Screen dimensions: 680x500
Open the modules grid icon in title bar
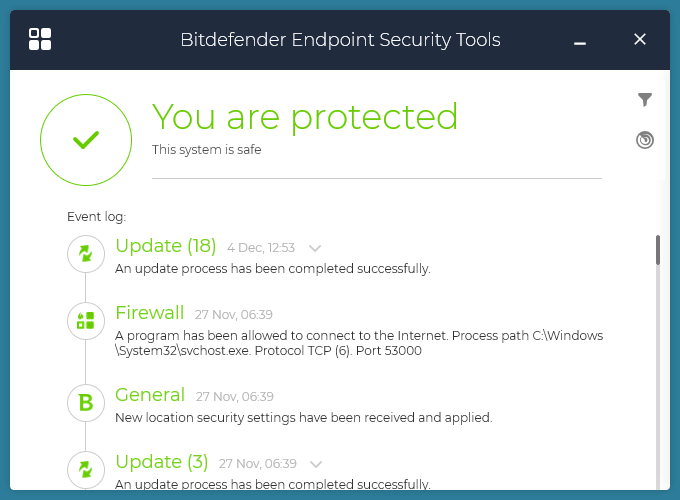point(40,39)
